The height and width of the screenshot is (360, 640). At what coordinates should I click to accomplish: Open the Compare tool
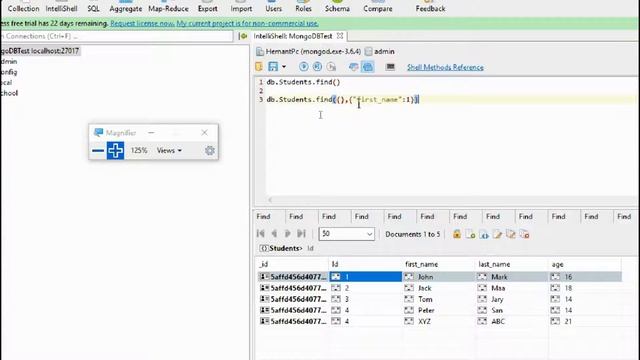click(378, 8)
